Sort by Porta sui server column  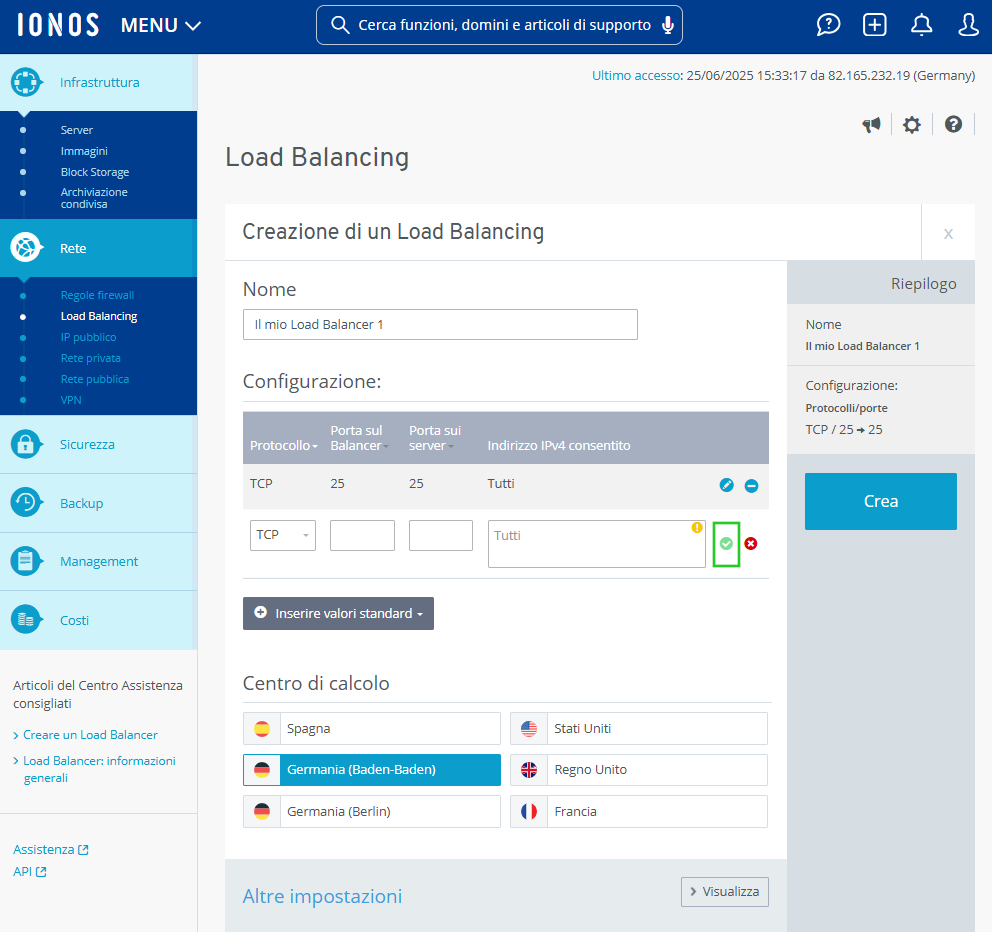(x=435, y=438)
